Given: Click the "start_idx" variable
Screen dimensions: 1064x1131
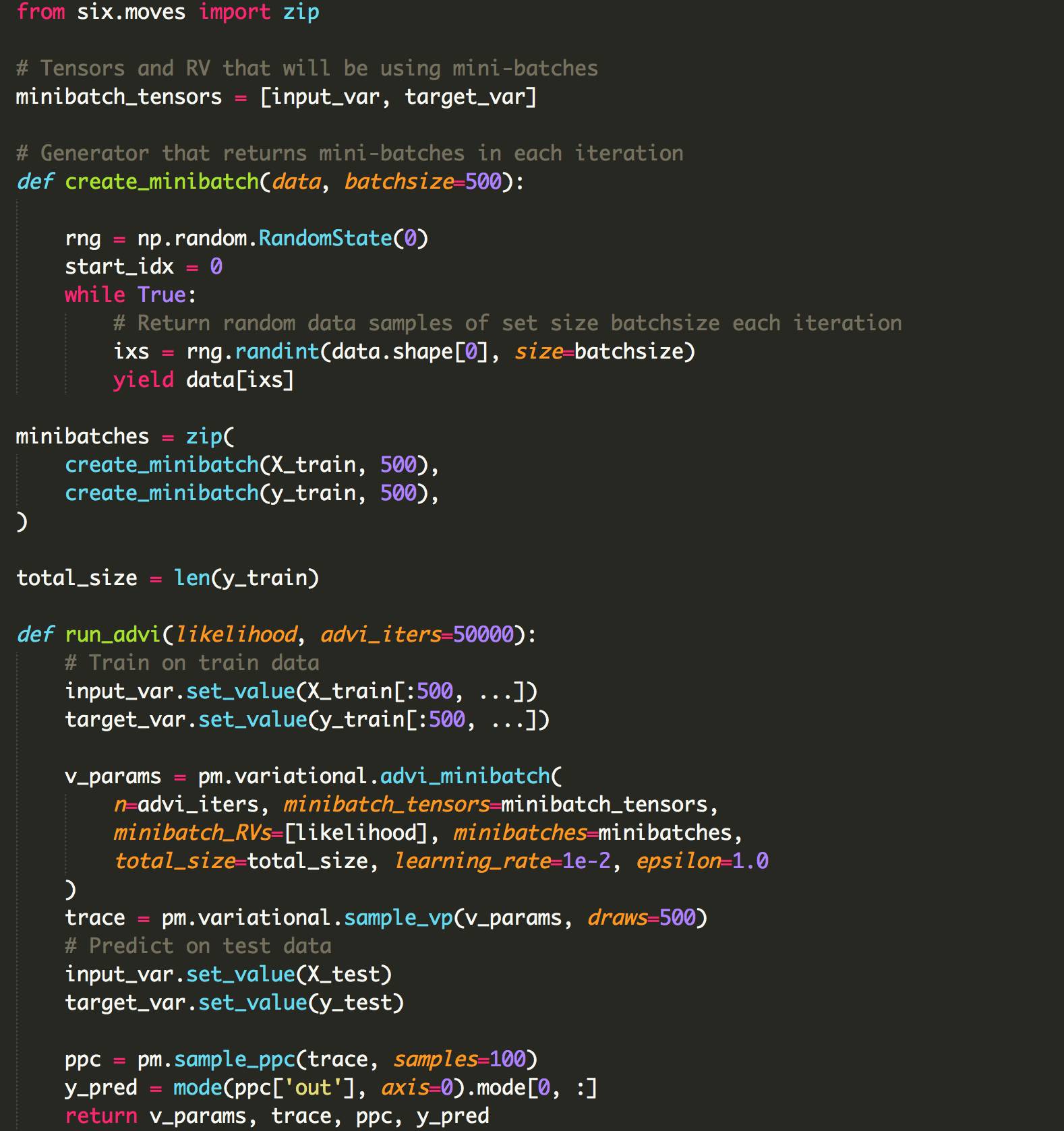Looking at the screenshot, I should tap(119, 267).
